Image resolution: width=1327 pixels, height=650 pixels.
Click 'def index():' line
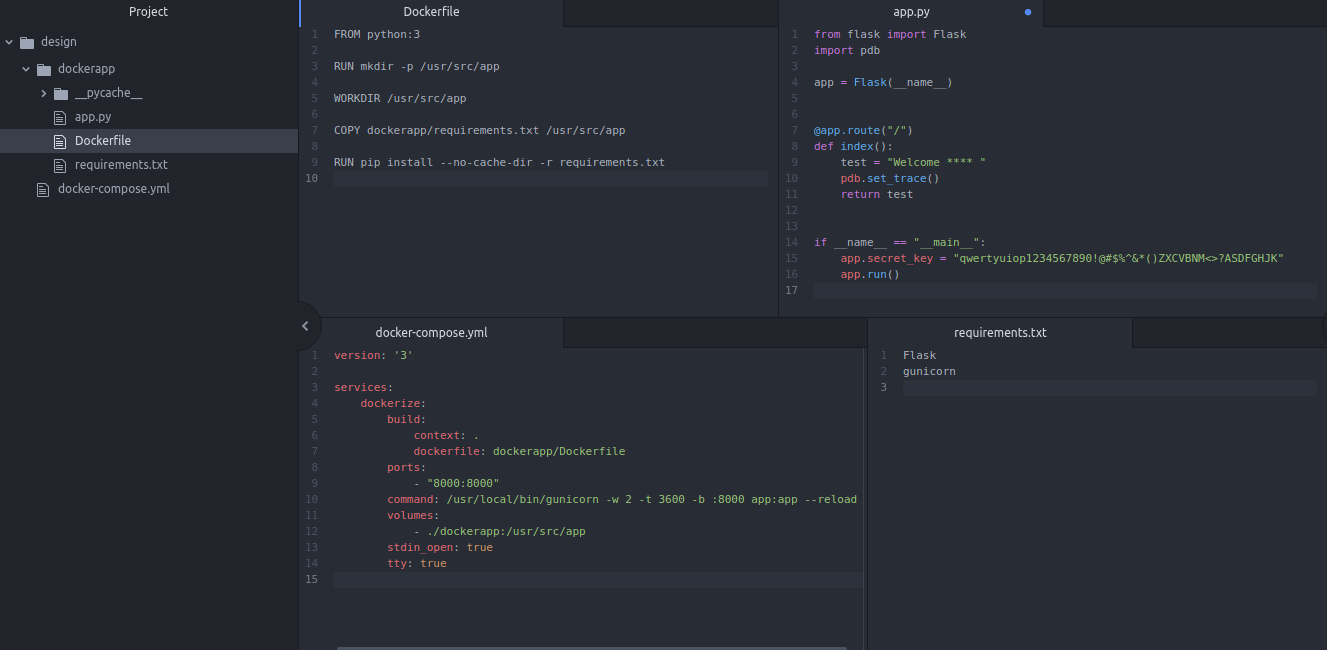coord(853,146)
